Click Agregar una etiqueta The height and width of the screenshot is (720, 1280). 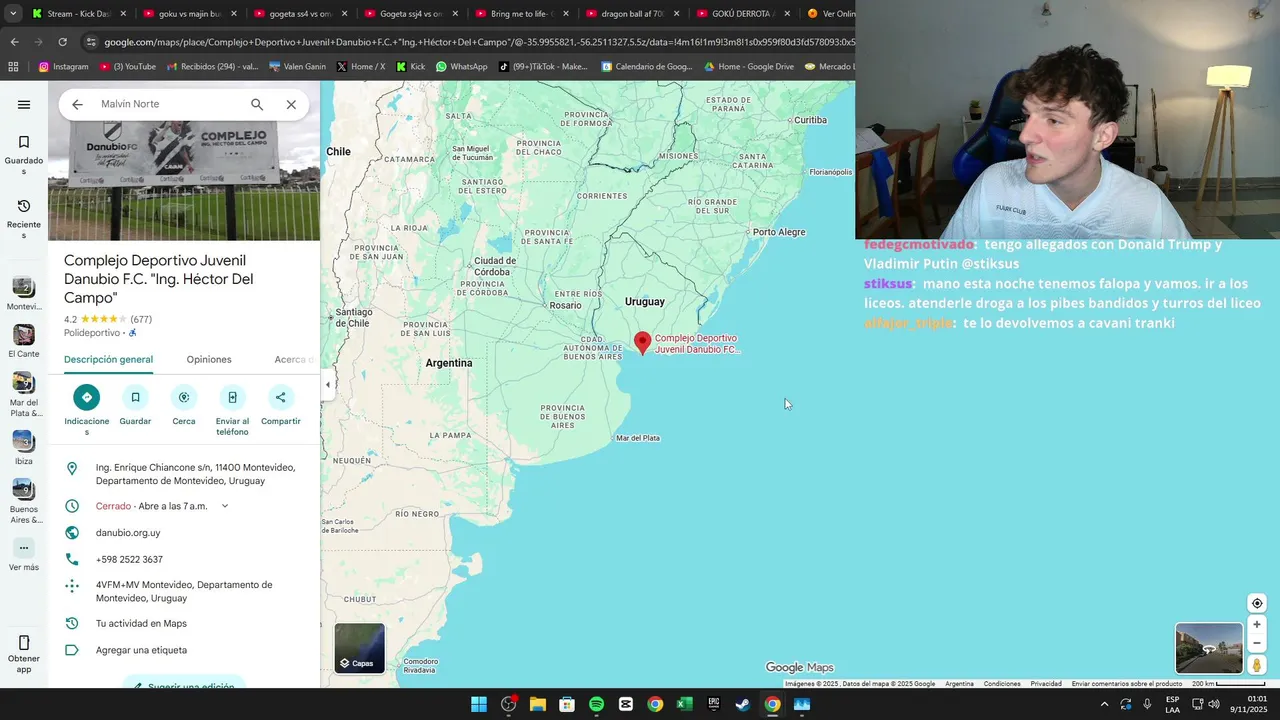184,650
